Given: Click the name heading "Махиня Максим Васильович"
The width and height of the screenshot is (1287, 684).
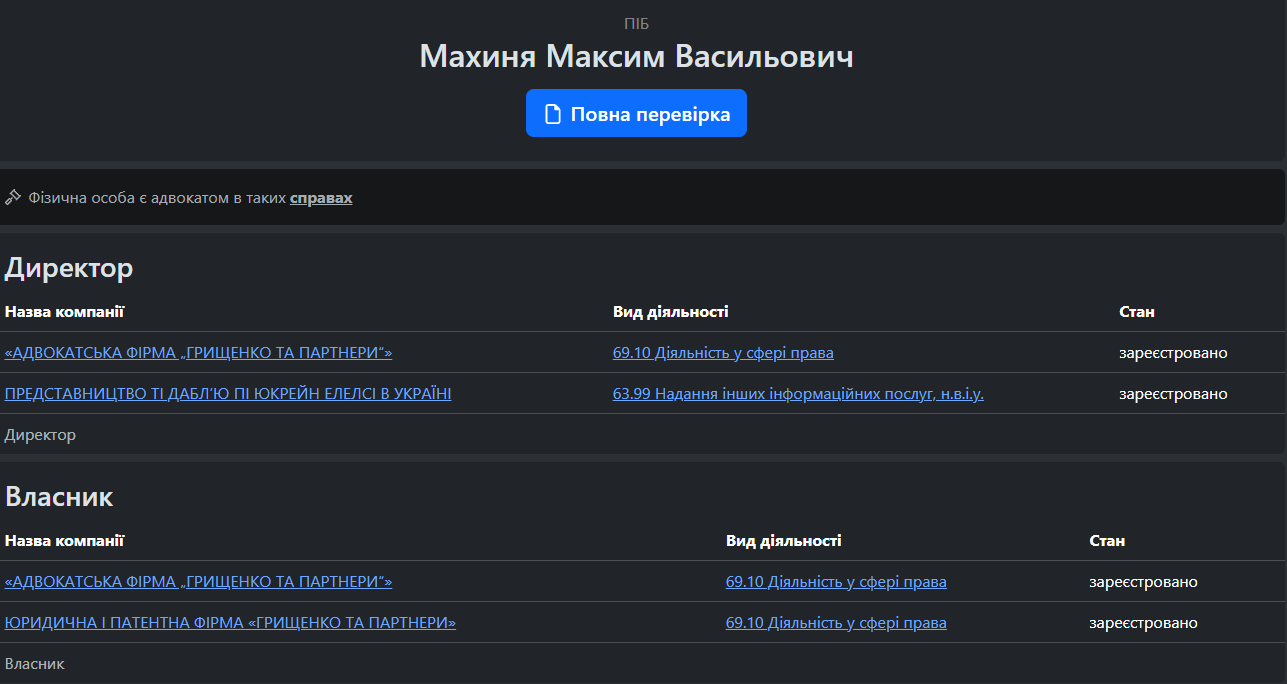Looking at the screenshot, I should click(x=636, y=56).
